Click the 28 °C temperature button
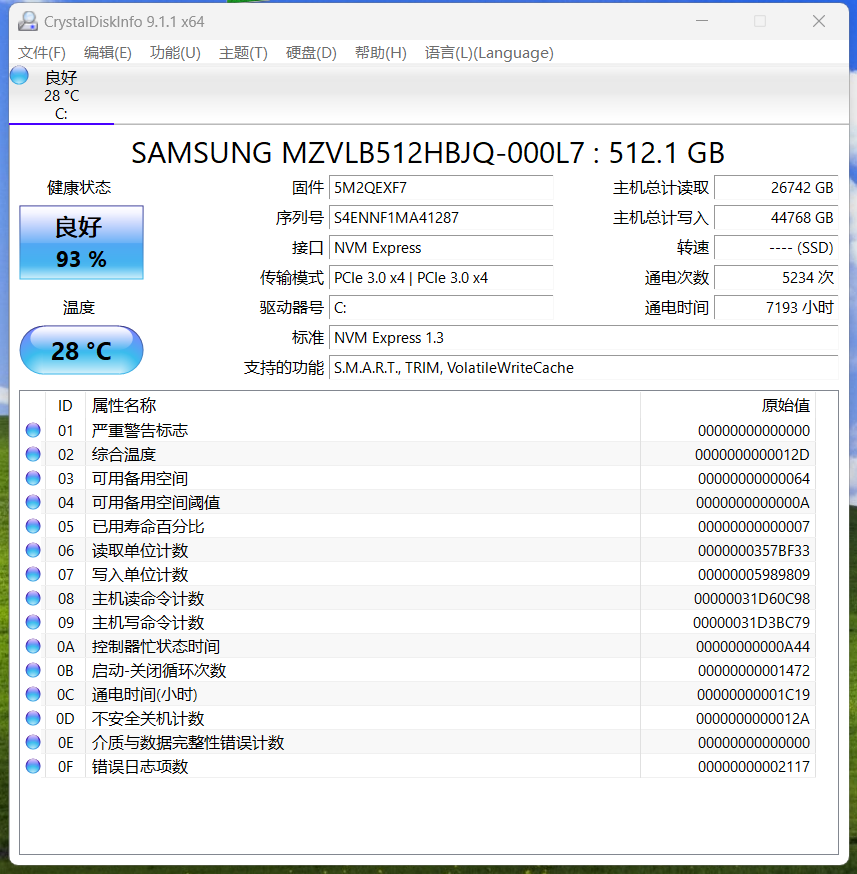Image resolution: width=857 pixels, height=874 pixels. tap(81, 351)
